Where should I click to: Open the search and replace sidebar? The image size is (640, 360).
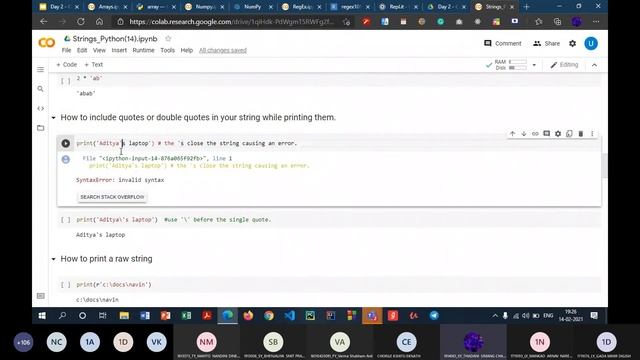[x=40, y=89]
